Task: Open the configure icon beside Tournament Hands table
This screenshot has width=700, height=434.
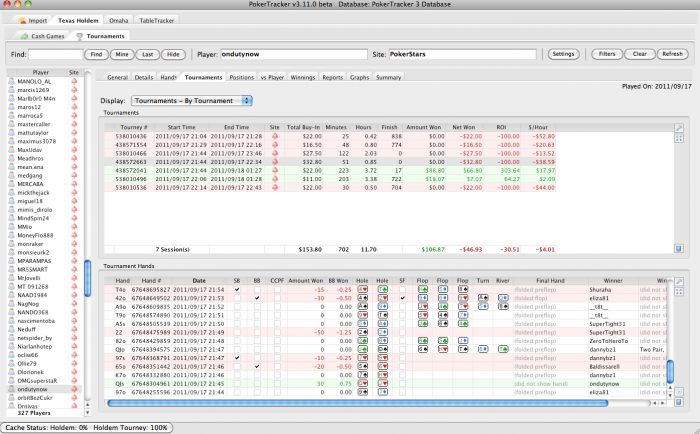Action: pyautogui.click(x=679, y=279)
